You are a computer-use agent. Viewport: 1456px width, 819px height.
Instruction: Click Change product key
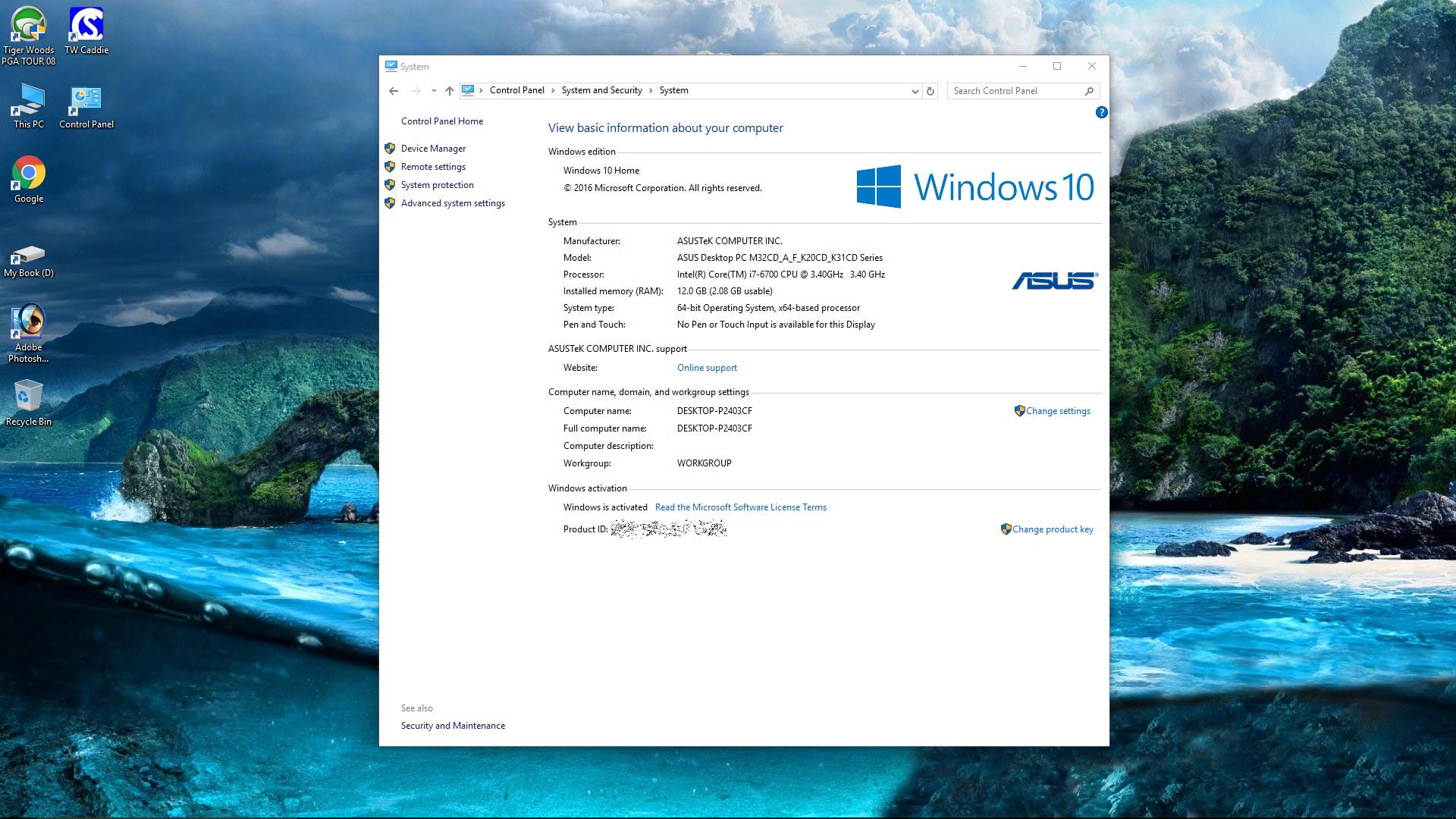pos(1053,529)
